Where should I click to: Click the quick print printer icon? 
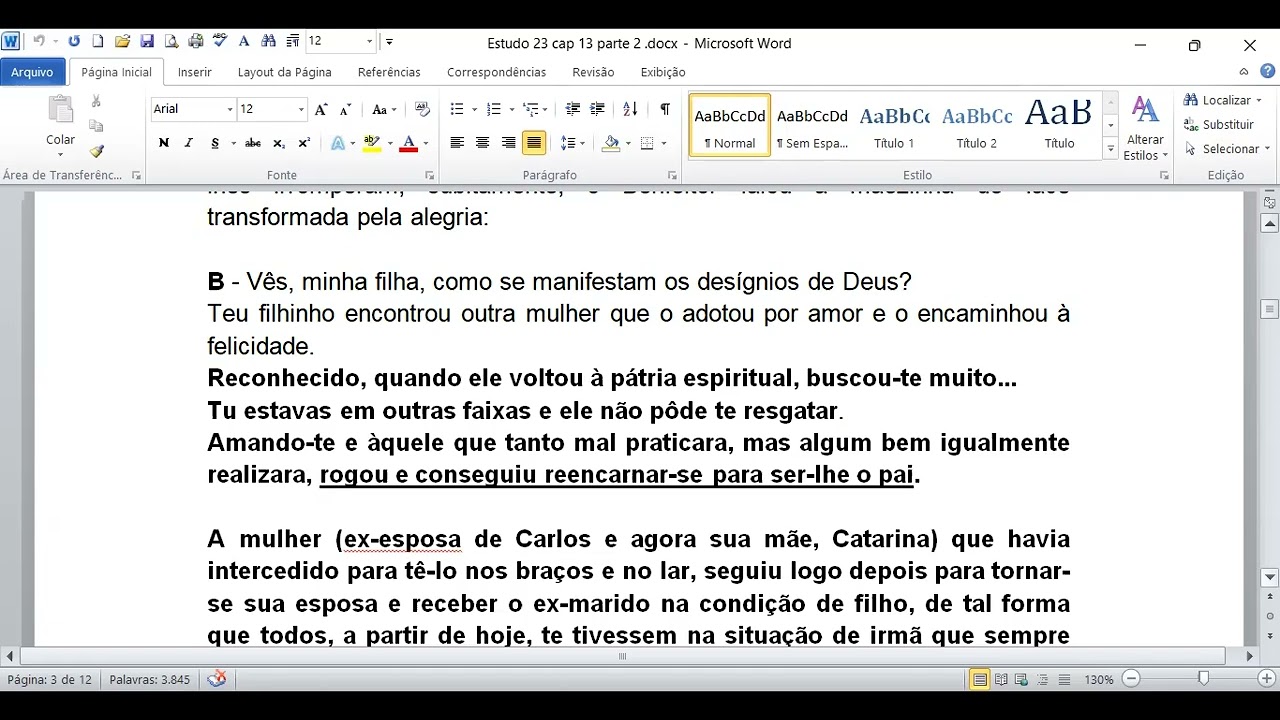196,42
